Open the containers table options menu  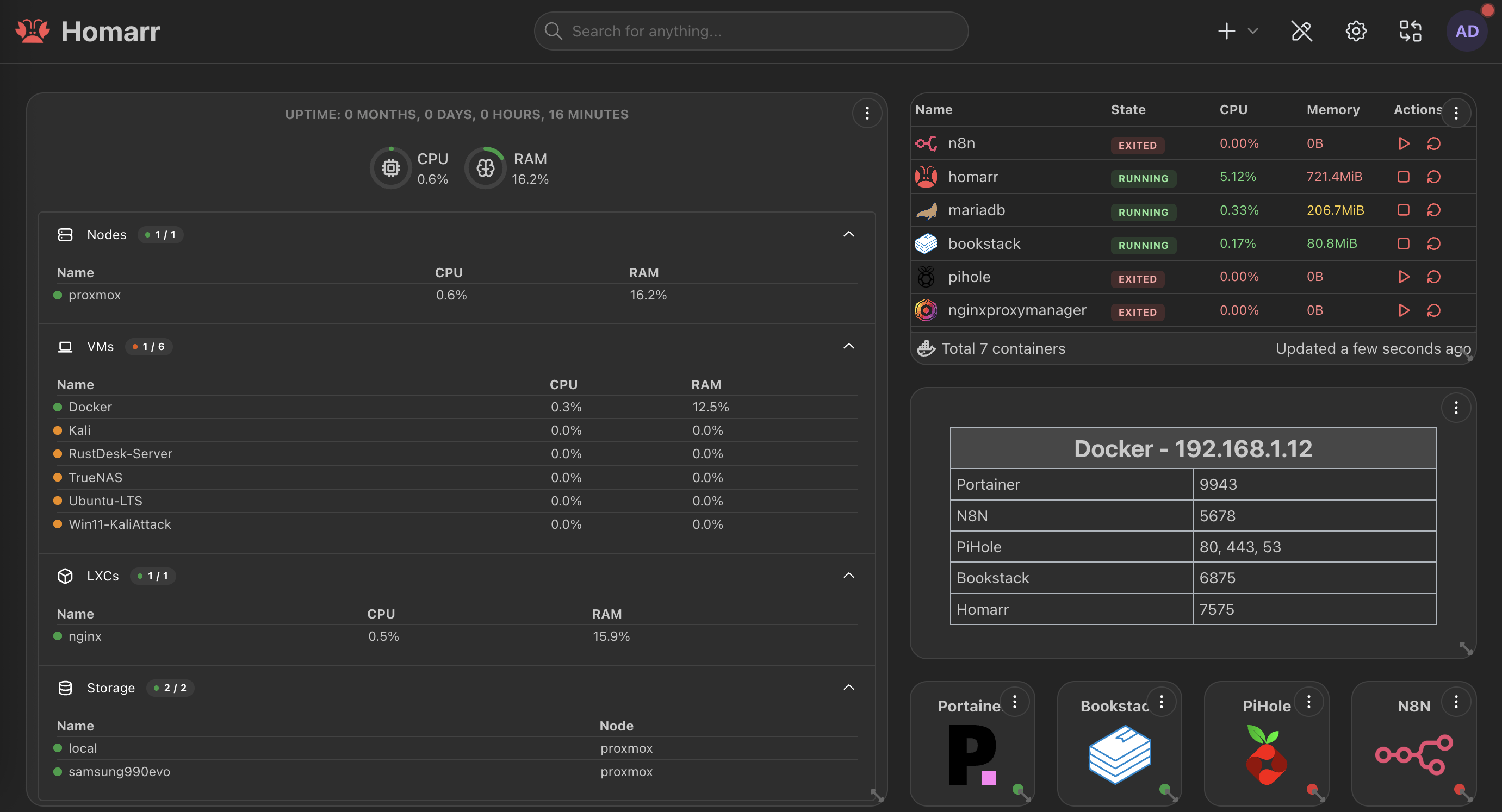1456,113
